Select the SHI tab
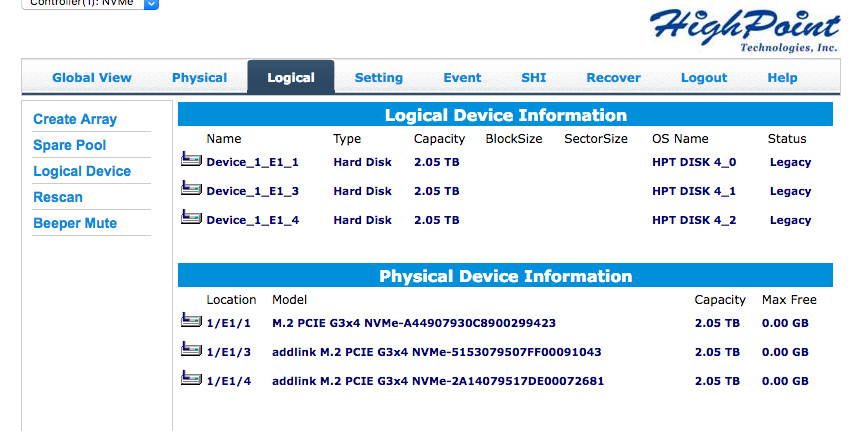This screenshot has width=859, height=431. click(534, 78)
